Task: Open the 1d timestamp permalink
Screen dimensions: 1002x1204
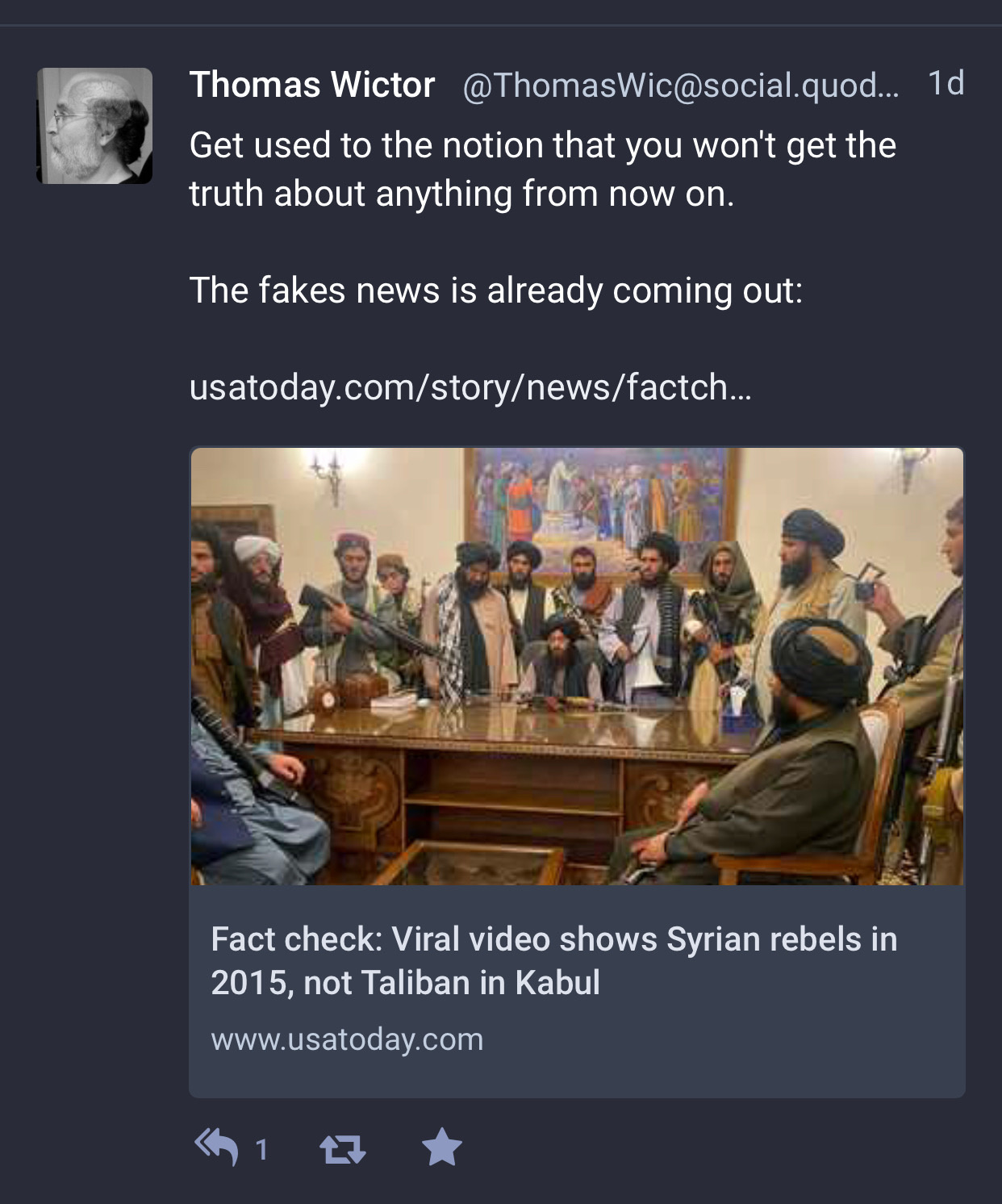Action: click(946, 83)
